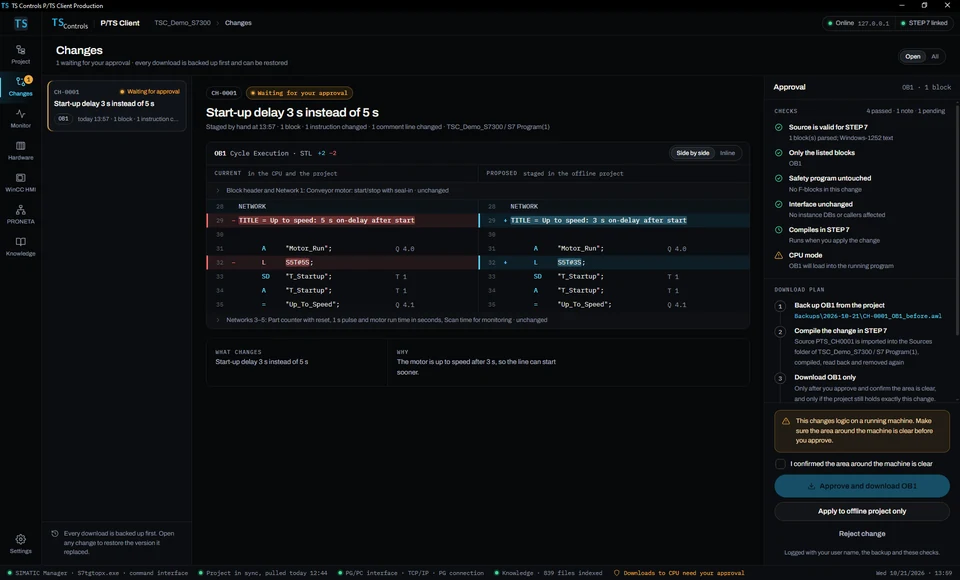Click the STEP 7 linked status pill
Image resolution: width=960 pixels, height=580 pixels.
point(924,23)
